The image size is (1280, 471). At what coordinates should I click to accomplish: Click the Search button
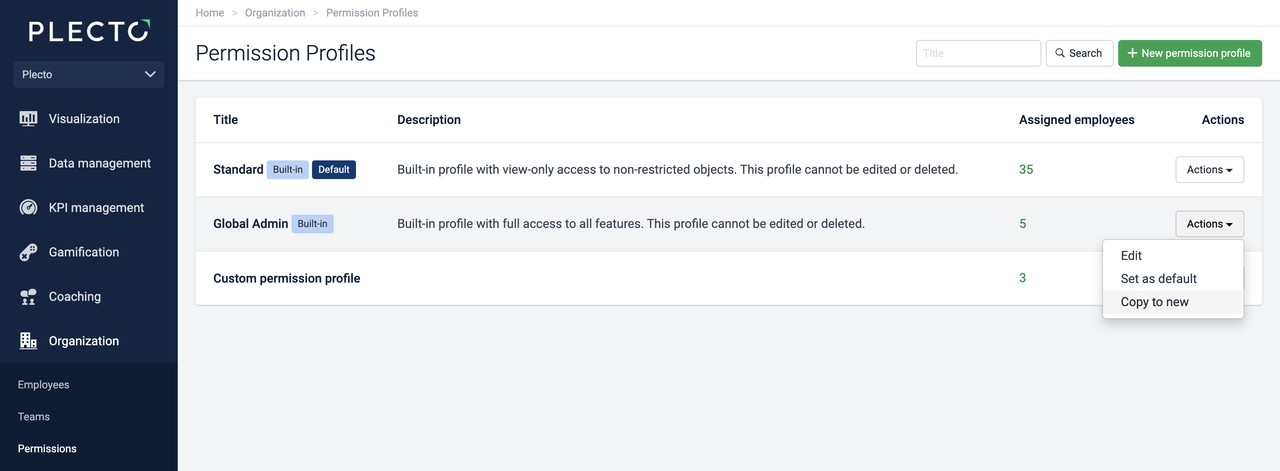tap(1079, 53)
